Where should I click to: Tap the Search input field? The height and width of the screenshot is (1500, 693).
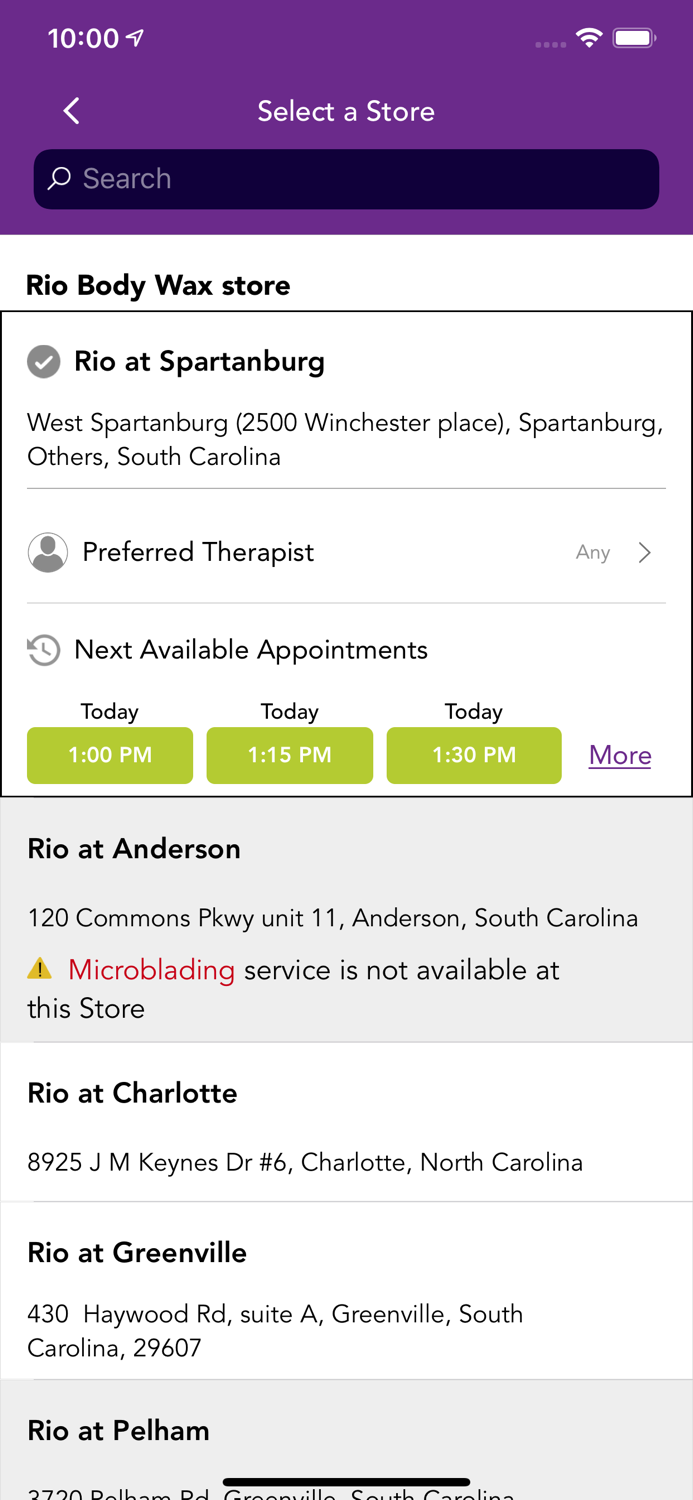pos(346,178)
